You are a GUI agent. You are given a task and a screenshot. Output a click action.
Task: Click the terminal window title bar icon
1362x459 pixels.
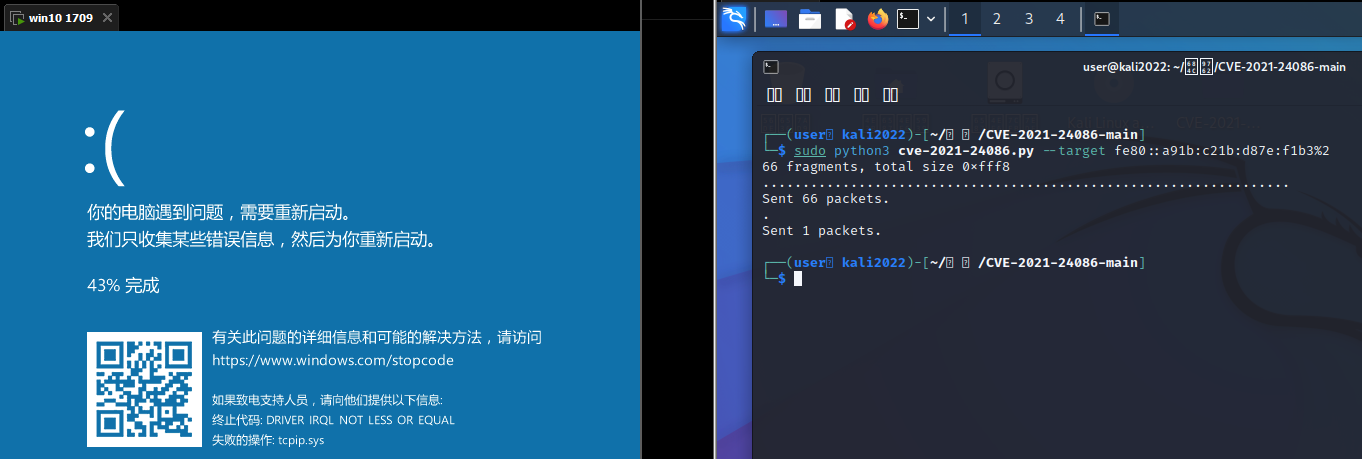pyautogui.click(x=771, y=67)
